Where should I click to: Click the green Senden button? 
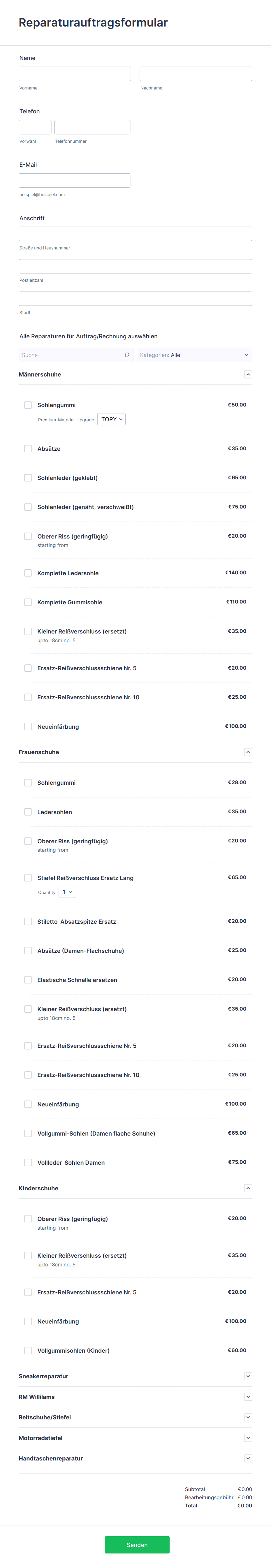pyautogui.click(x=137, y=1544)
